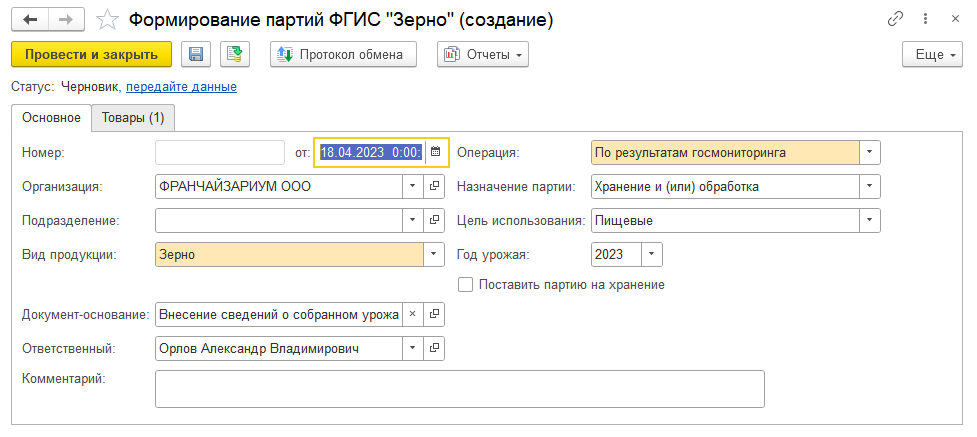Click Провести и закрыть button

click(x=91, y=55)
